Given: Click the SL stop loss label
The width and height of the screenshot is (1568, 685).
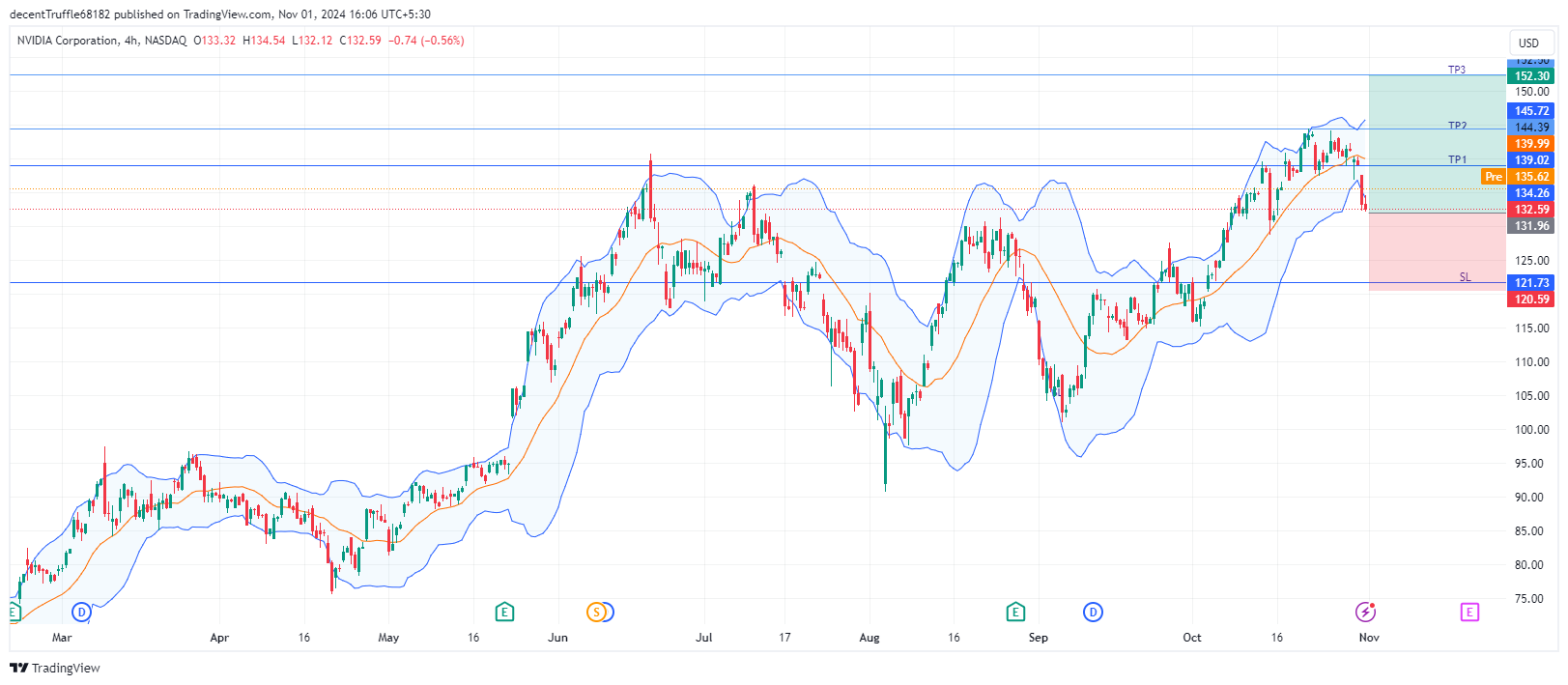Looking at the screenshot, I should [1466, 277].
